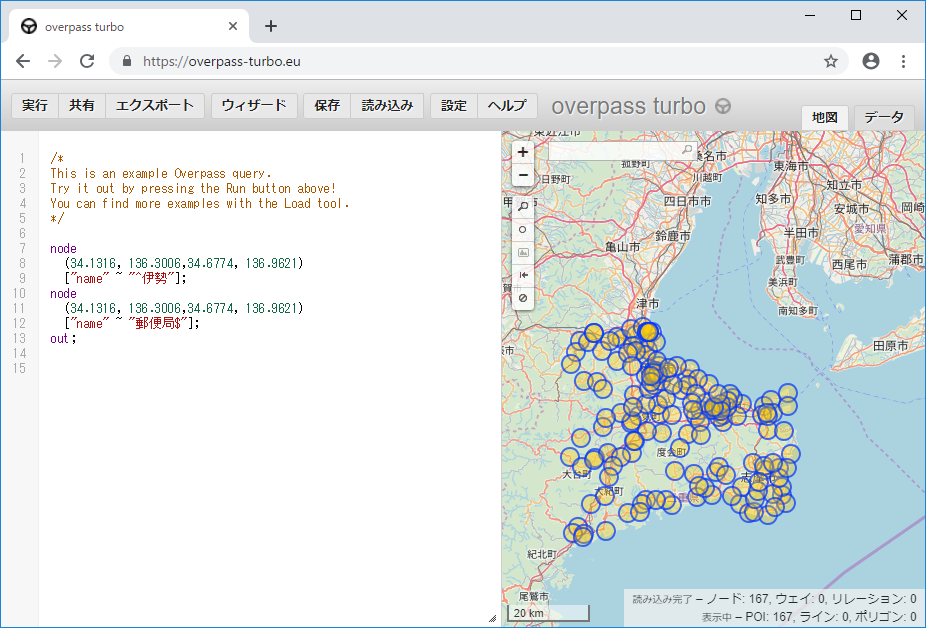Share the query via 共有
926x628 pixels.
(81, 105)
